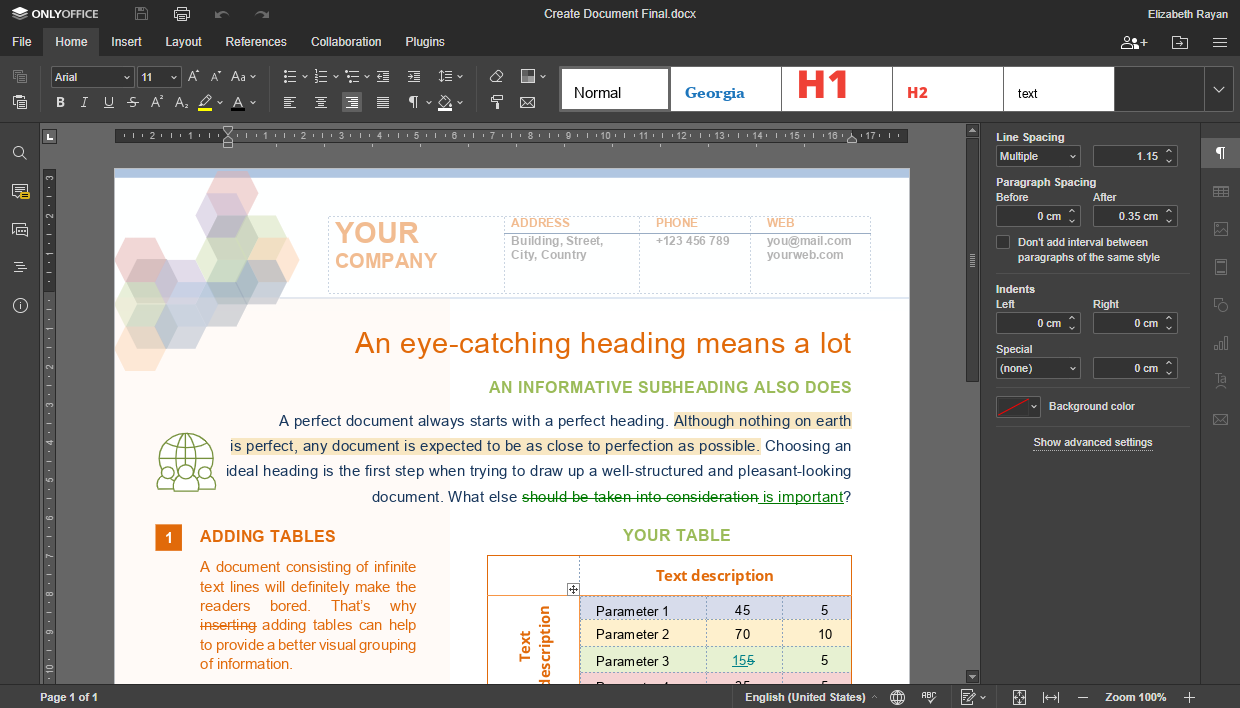Open the Text Art settings panel
The image size is (1240, 708).
1219,380
